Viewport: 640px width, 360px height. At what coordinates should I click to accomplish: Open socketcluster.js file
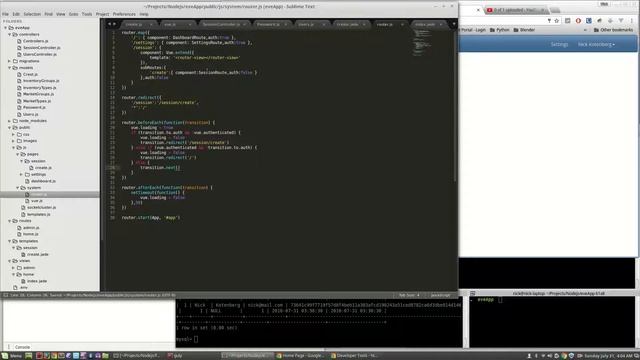[x=42, y=207]
